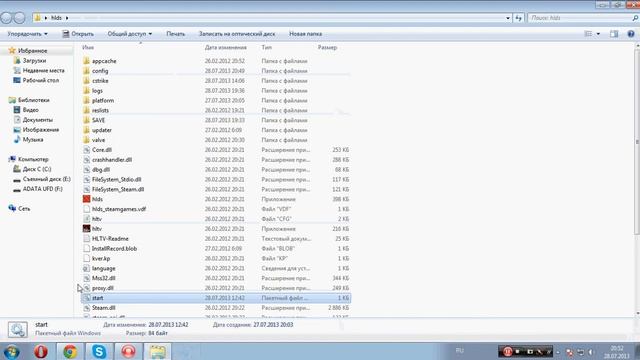The height and width of the screenshot is (360, 640).
Task: Click the taskbar clock
Action: [616, 352]
